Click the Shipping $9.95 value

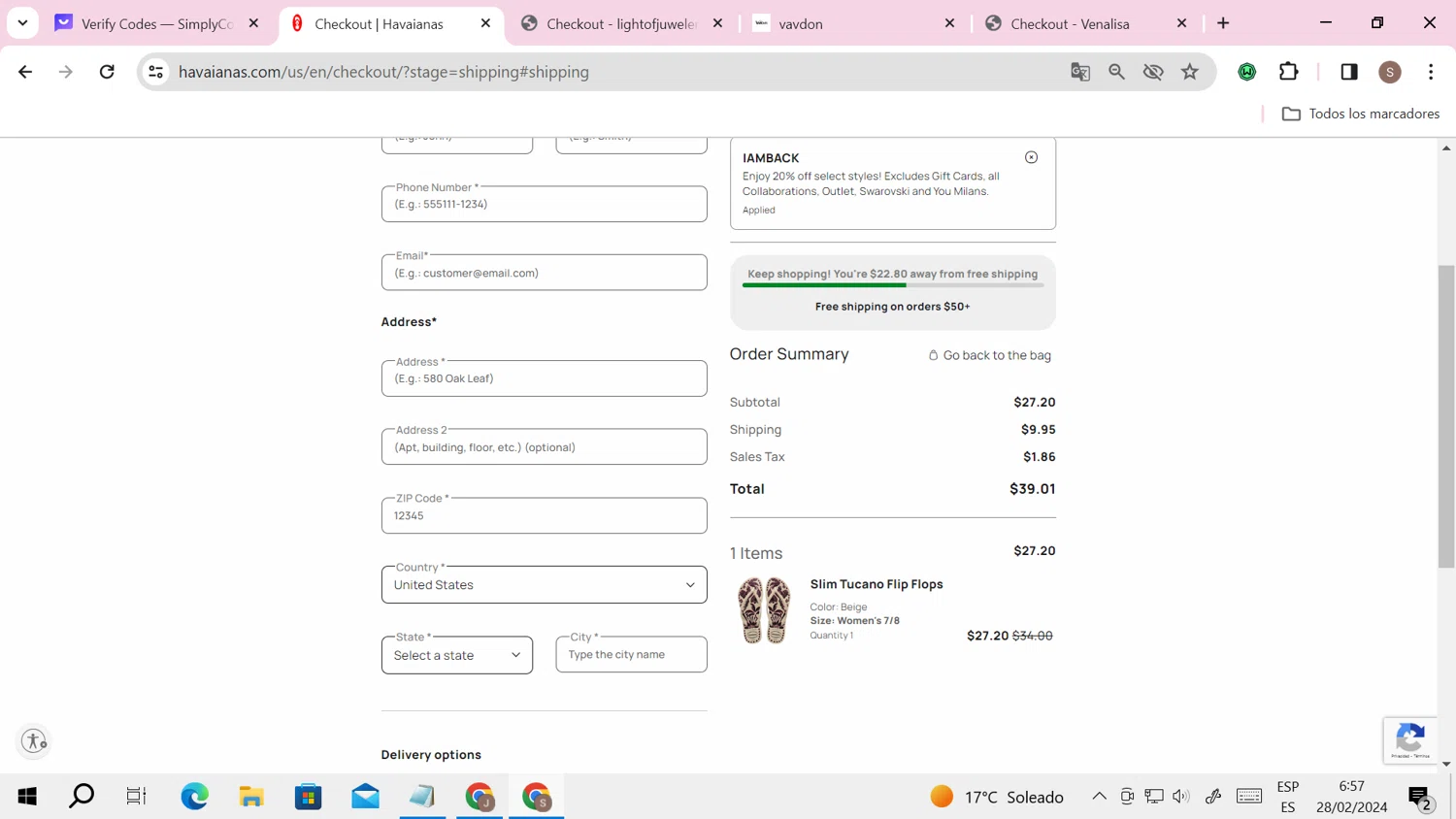tap(1038, 429)
